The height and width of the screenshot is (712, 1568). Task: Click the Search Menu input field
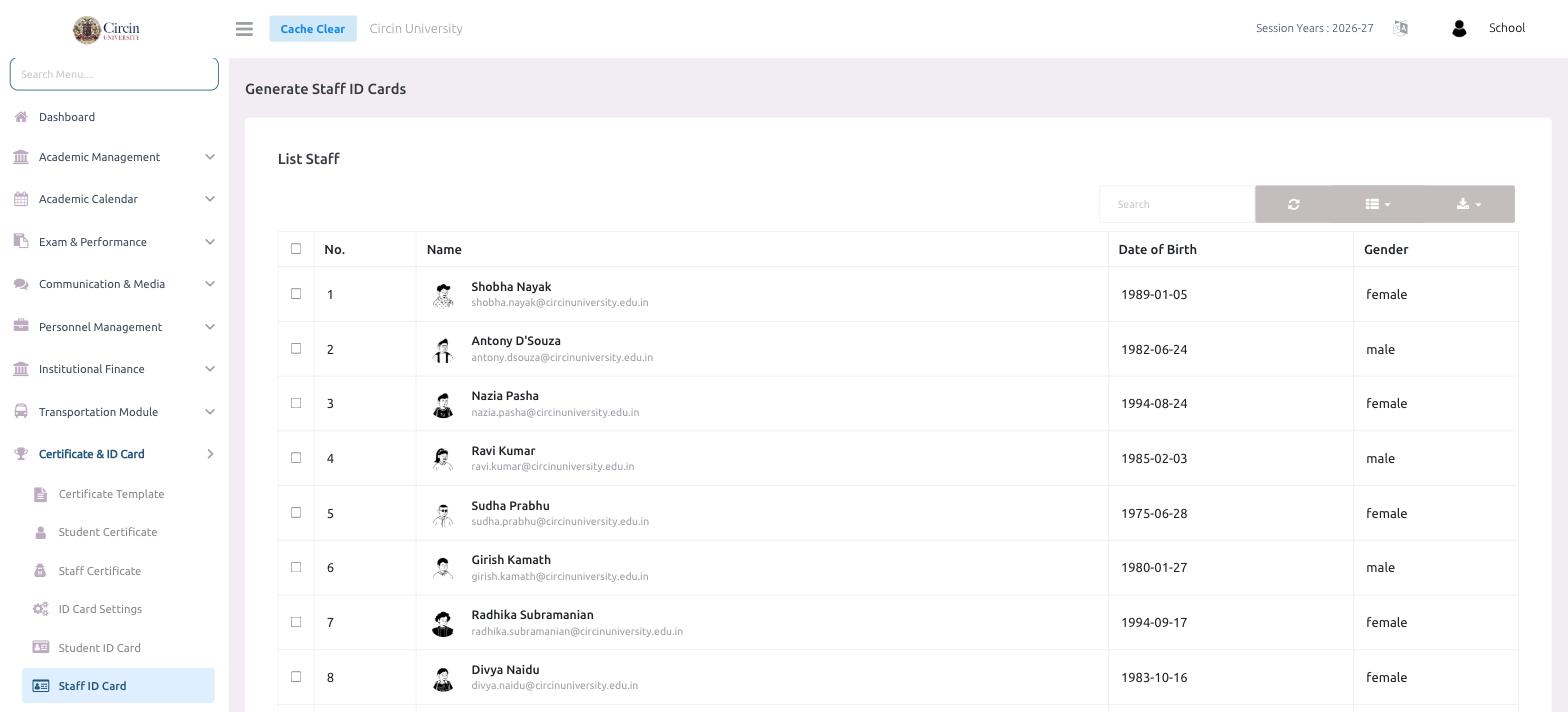point(114,74)
